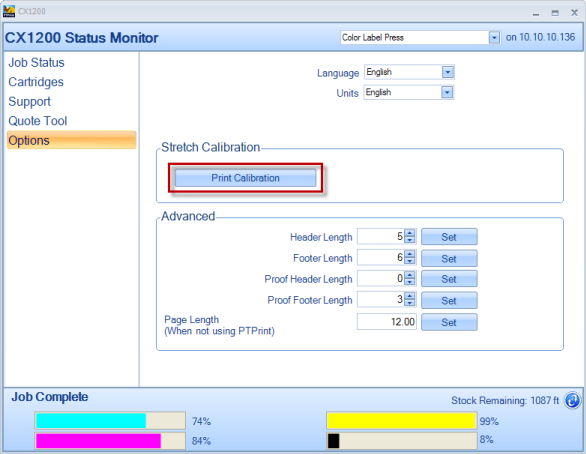Set the Header Length value
This screenshot has width=586, height=454.
click(449, 237)
